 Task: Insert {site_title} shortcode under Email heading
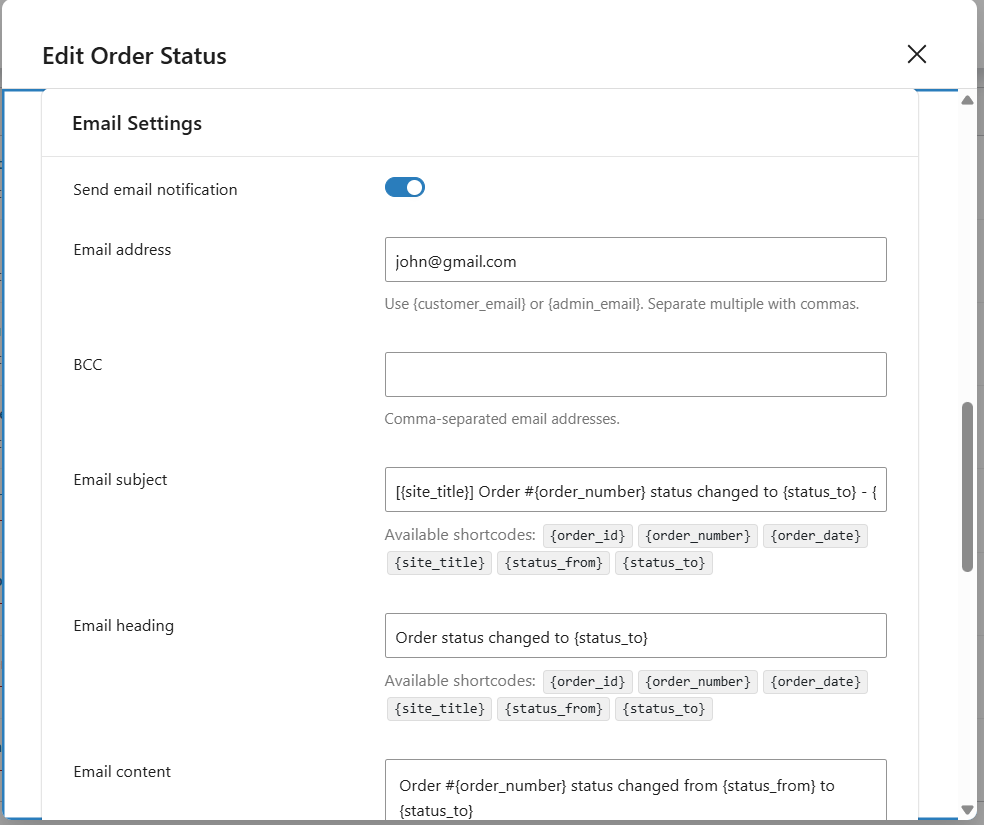click(x=440, y=708)
